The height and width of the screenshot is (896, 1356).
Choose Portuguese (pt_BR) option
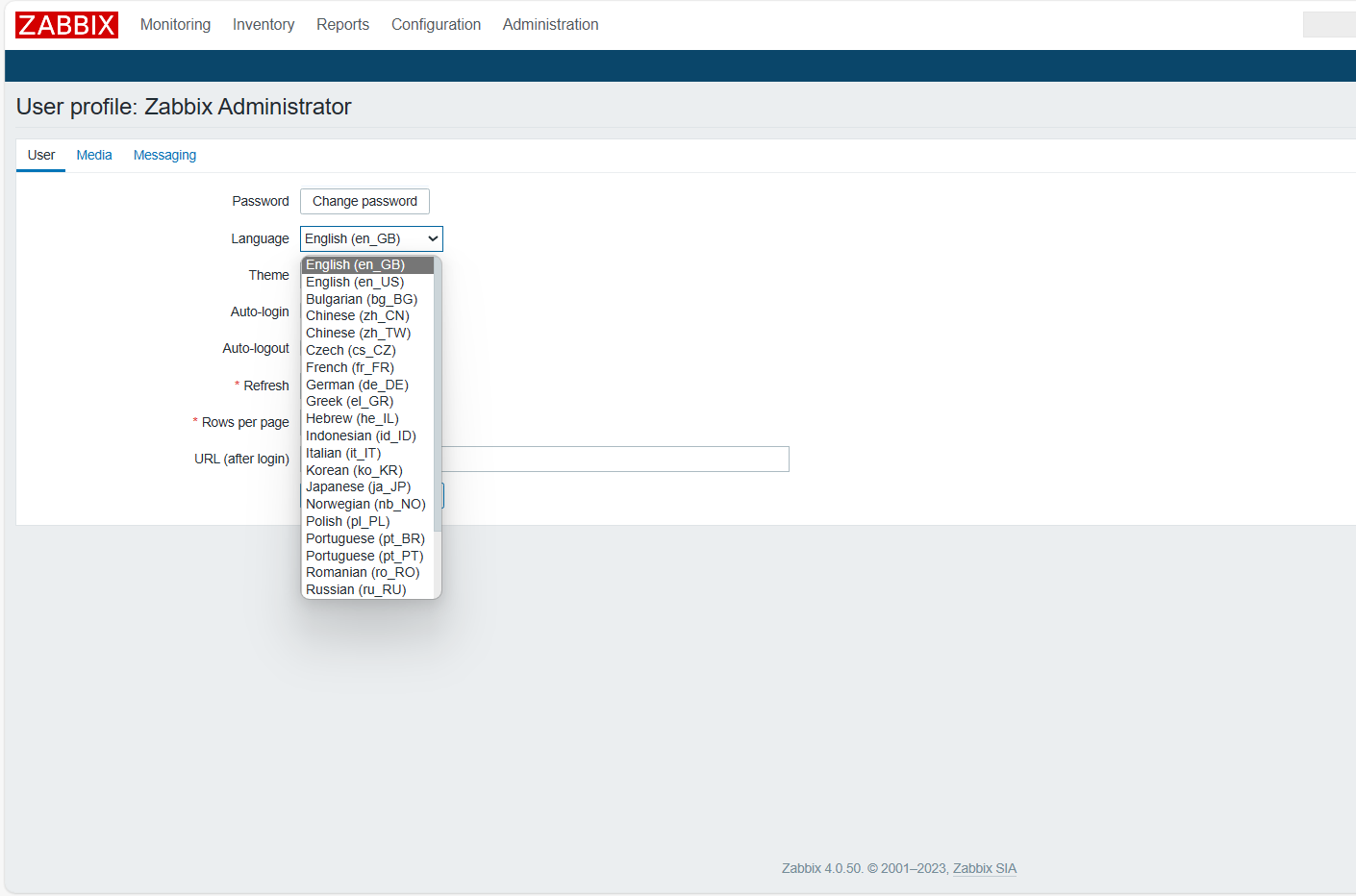pyautogui.click(x=367, y=538)
